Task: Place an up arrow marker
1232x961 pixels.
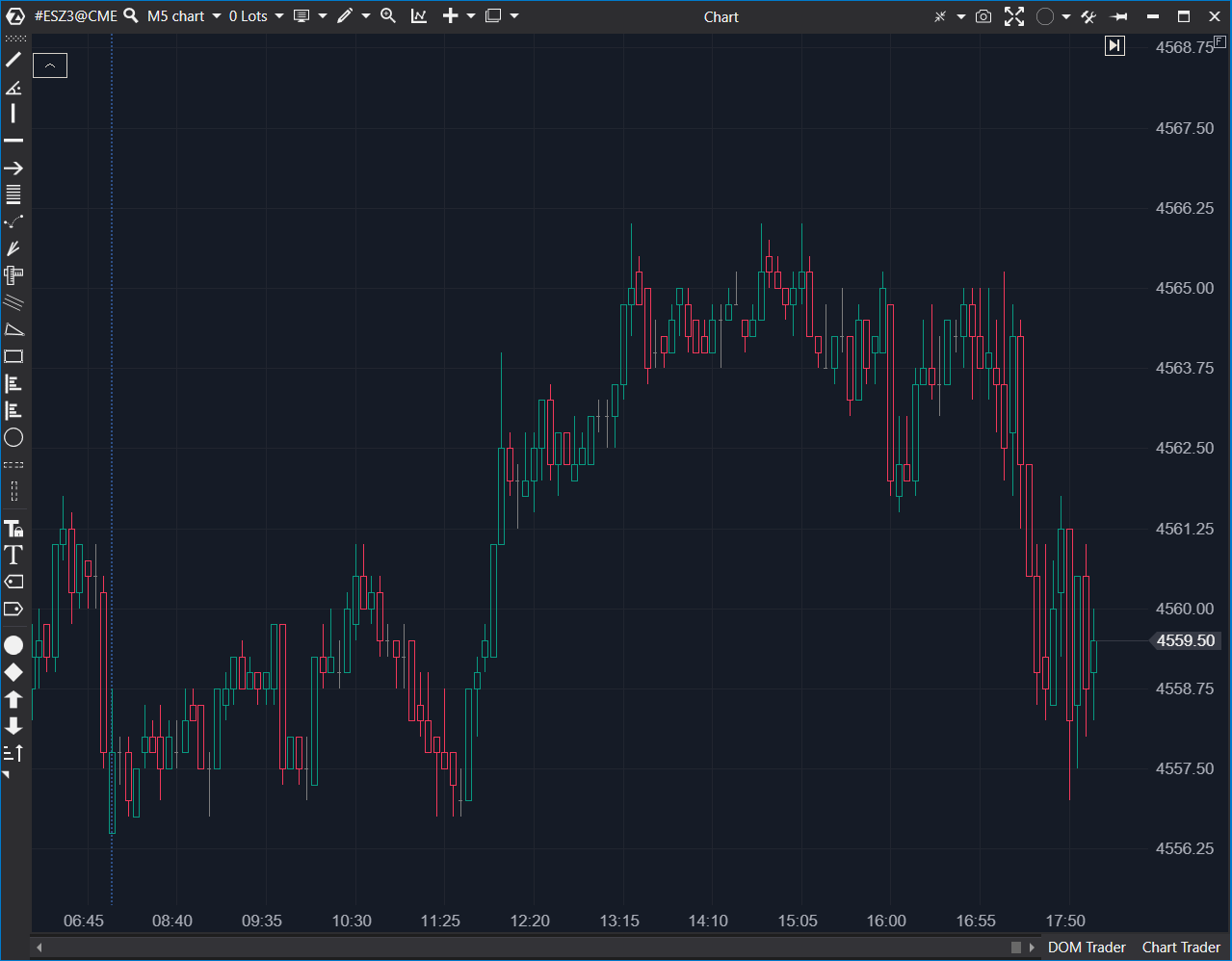Action: pos(13,699)
